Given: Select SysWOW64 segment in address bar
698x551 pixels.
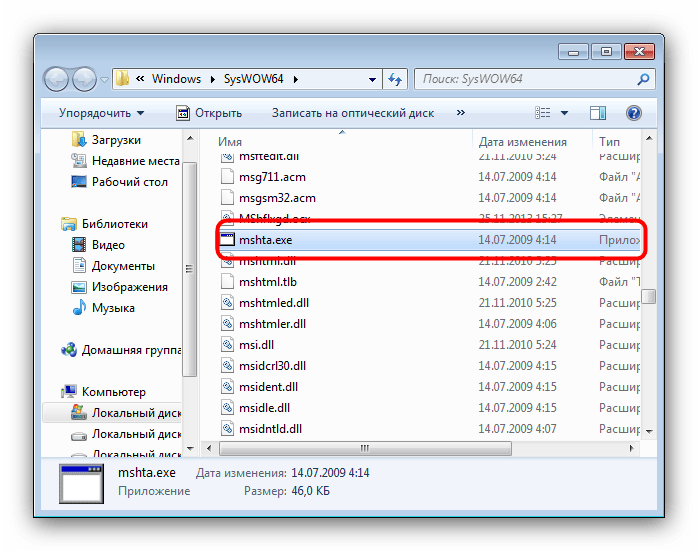Looking at the screenshot, I should [253, 79].
